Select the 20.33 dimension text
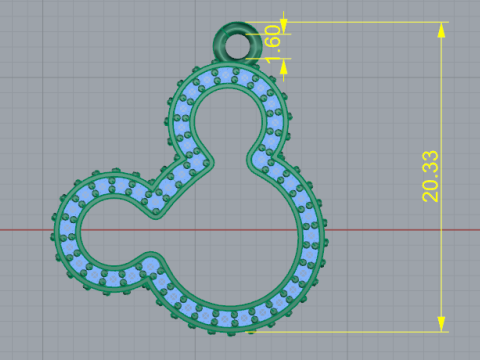 point(430,176)
